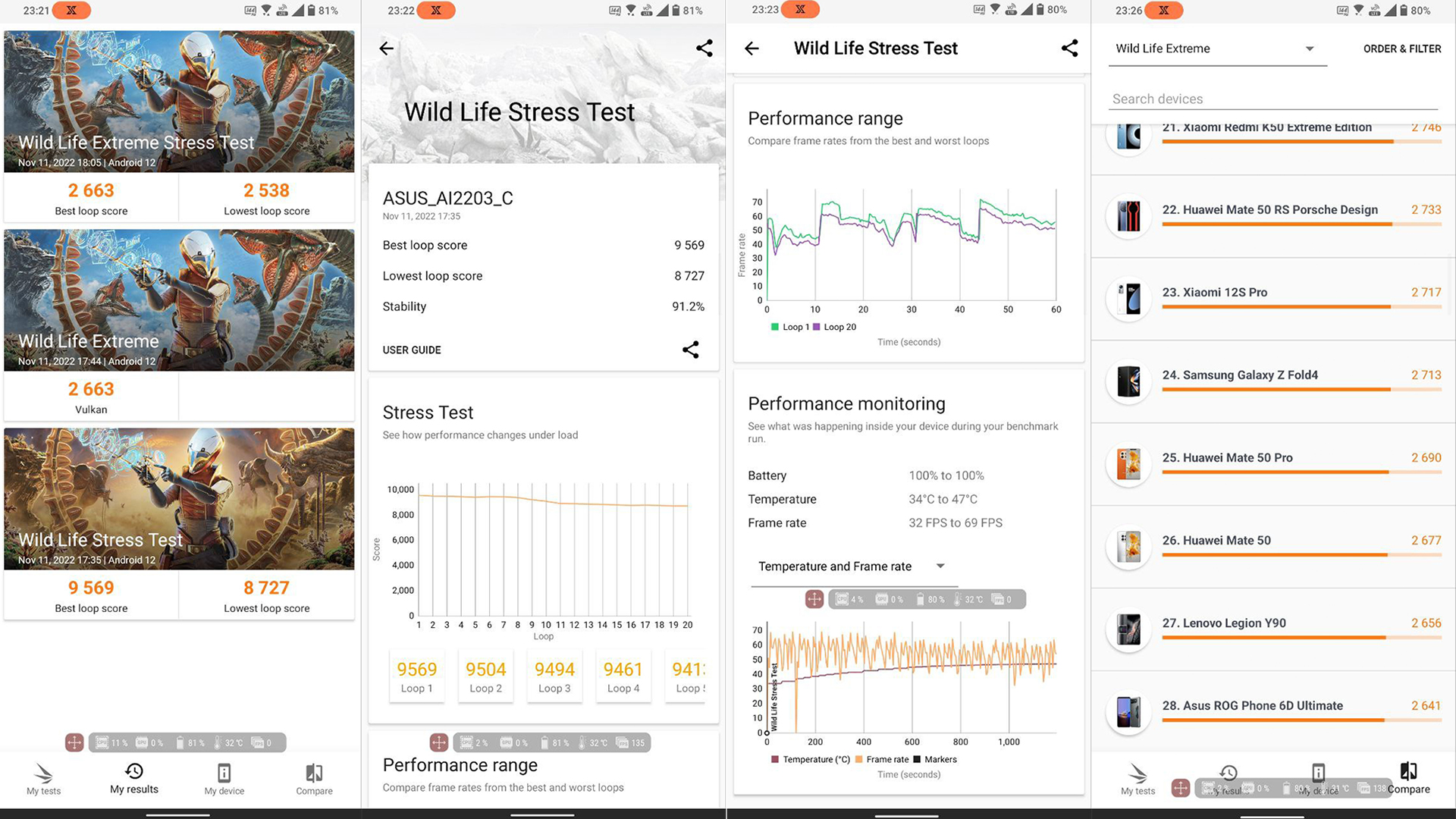The width and height of the screenshot is (1456, 819).
Task: Tap Xiaomi 12S Pro device thumbnail
Action: [x=1128, y=299]
